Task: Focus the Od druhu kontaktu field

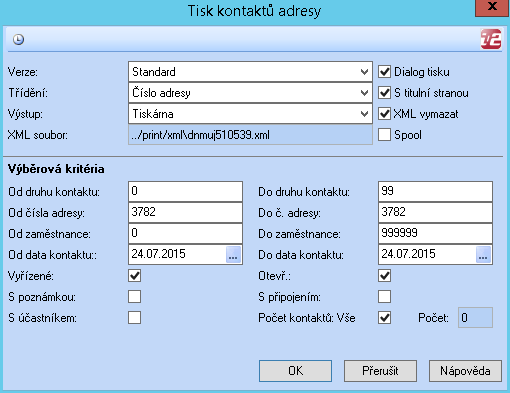Action: 185,191
